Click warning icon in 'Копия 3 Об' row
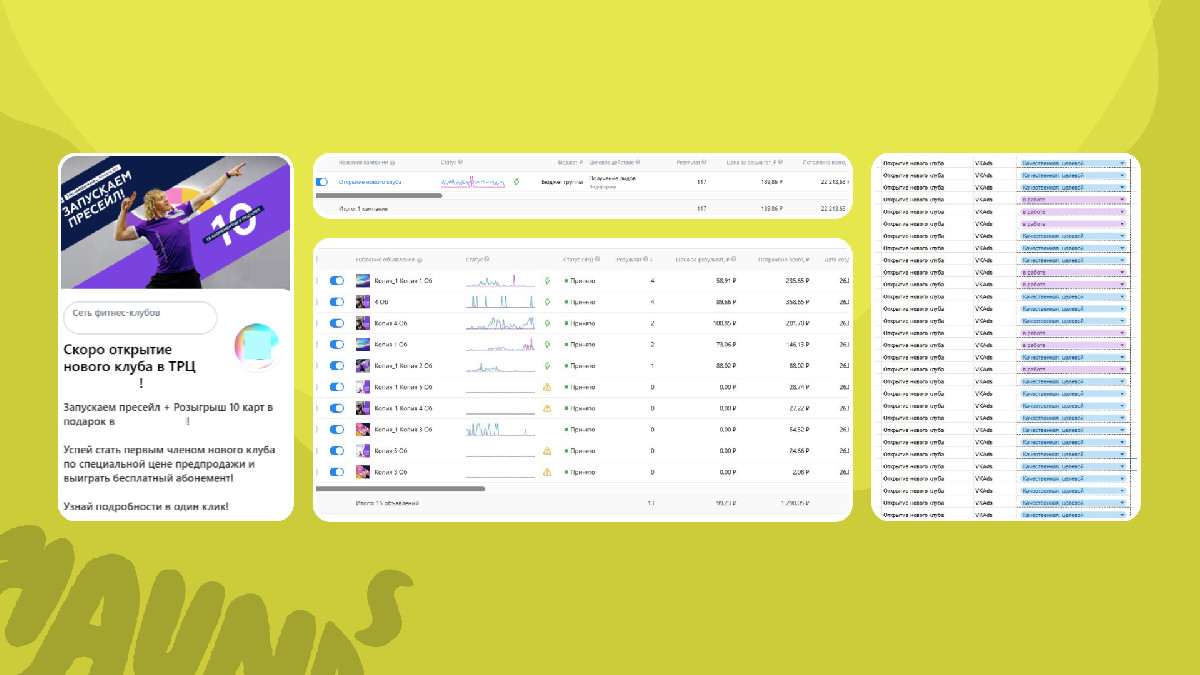This screenshot has height=675, width=1200. 547,472
